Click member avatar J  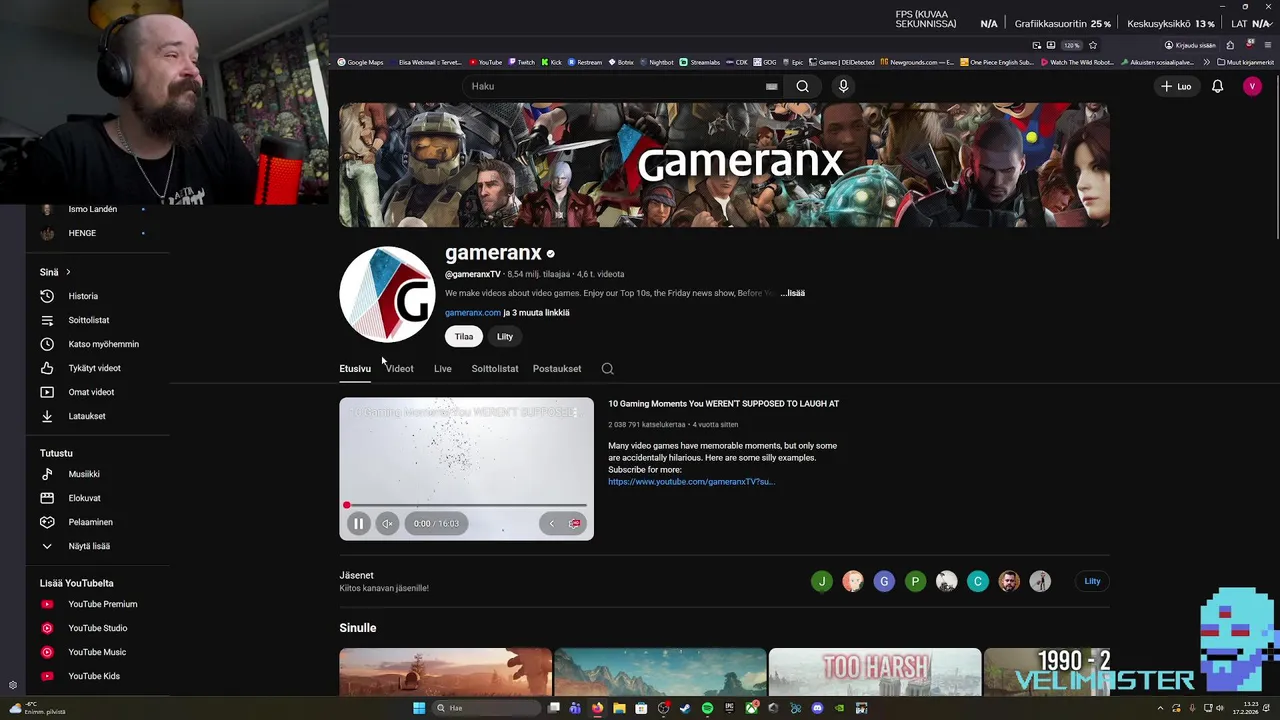[822, 581]
